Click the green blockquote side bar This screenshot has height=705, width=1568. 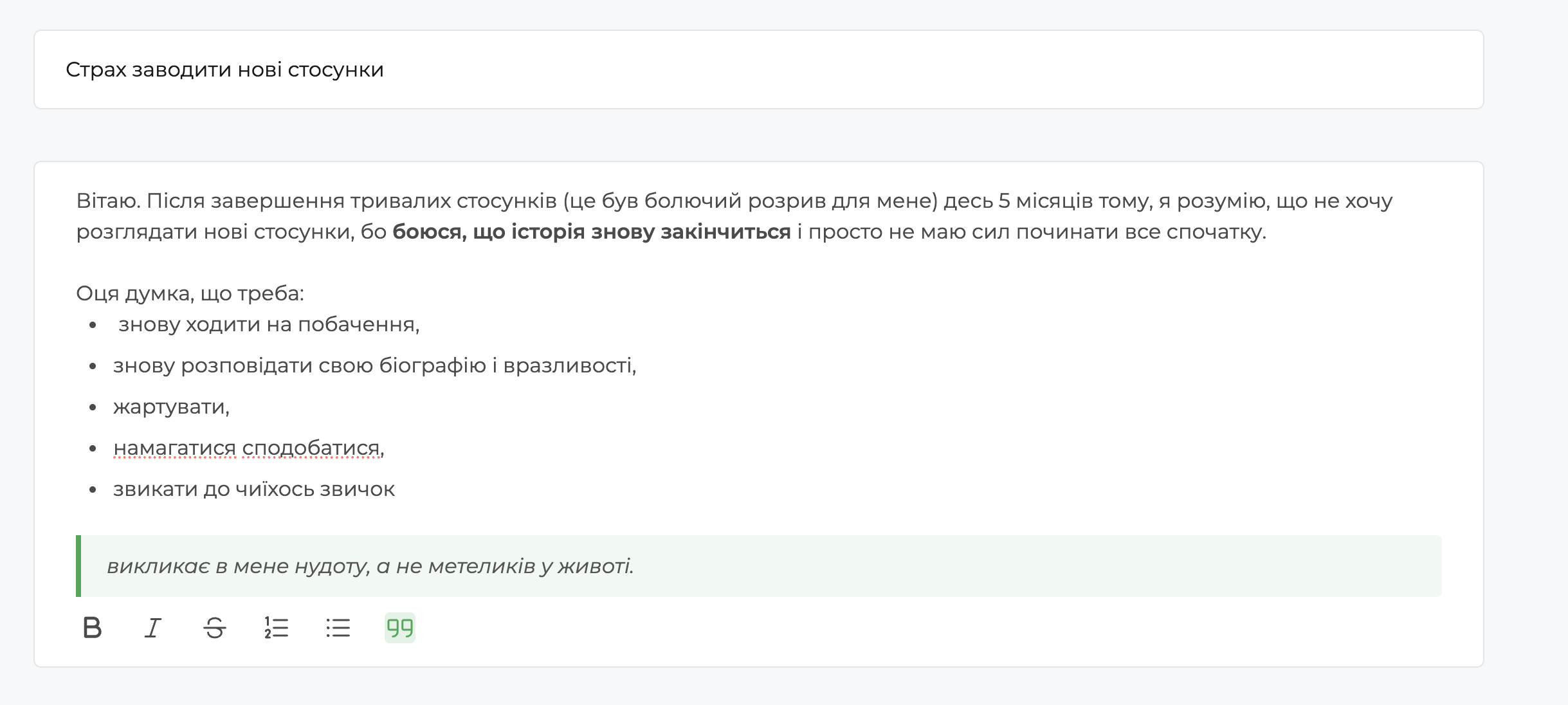[x=78, y=564]
